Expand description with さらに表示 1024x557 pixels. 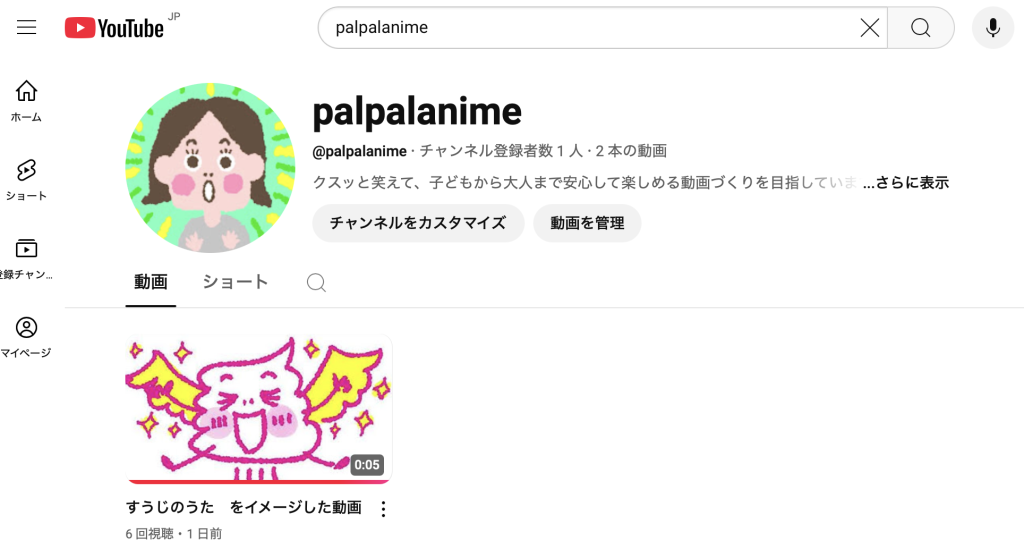[905, 183]
